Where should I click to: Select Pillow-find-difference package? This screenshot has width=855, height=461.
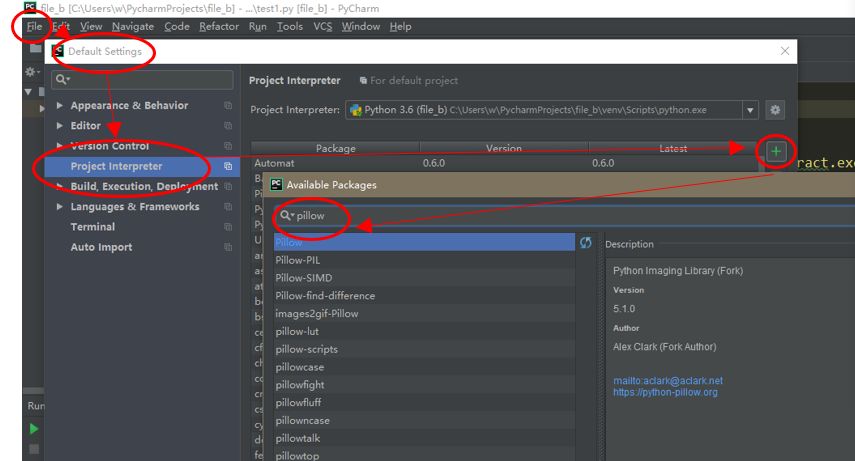(424, 296)
